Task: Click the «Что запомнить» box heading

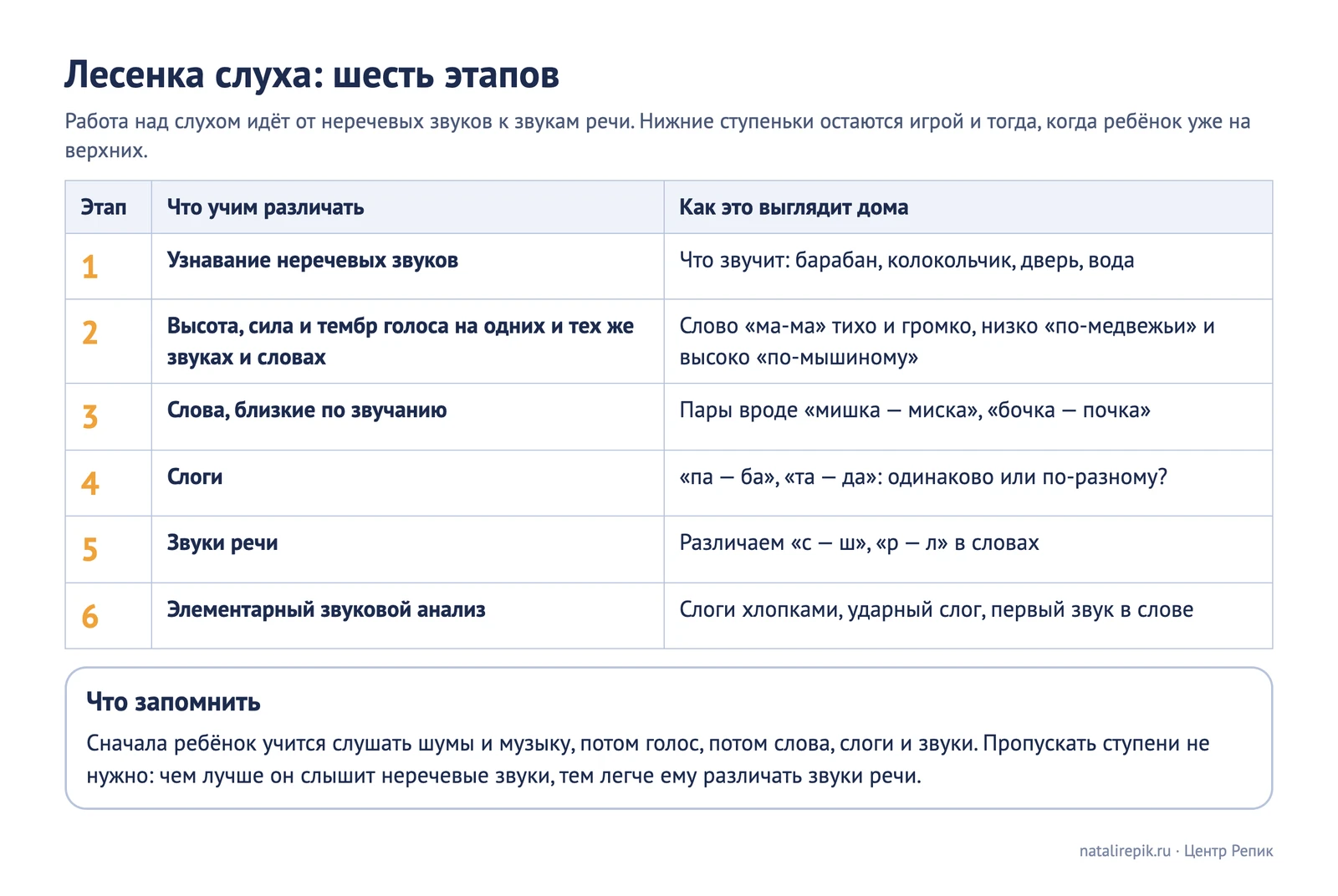Action: pos(173,701)
